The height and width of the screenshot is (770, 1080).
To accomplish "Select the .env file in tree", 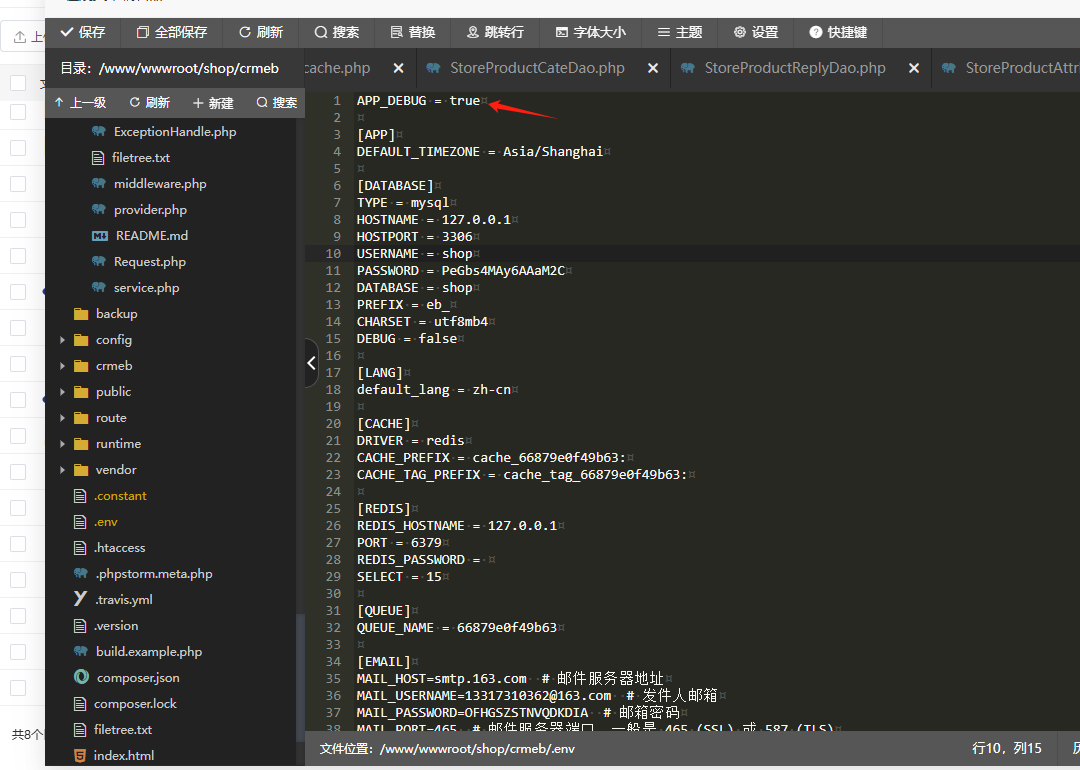I will pos(105,522).
